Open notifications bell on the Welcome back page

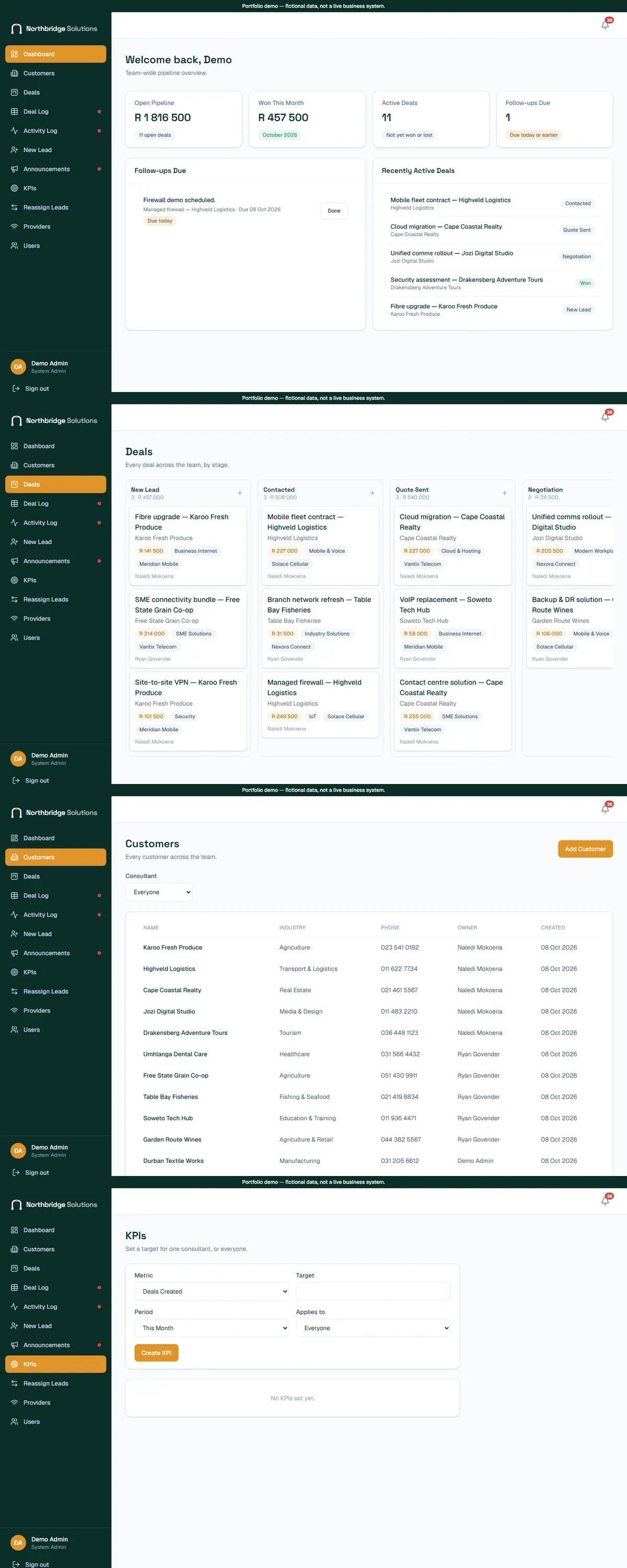point(605,25)
